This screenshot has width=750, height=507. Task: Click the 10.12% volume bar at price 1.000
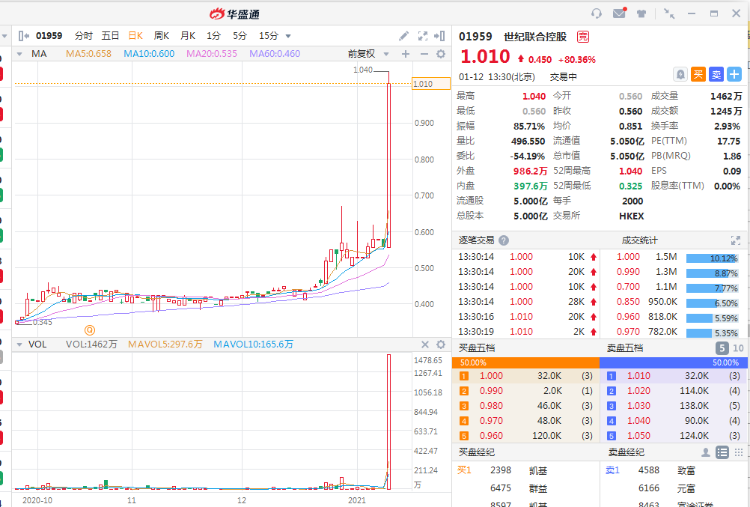[712, 258]
